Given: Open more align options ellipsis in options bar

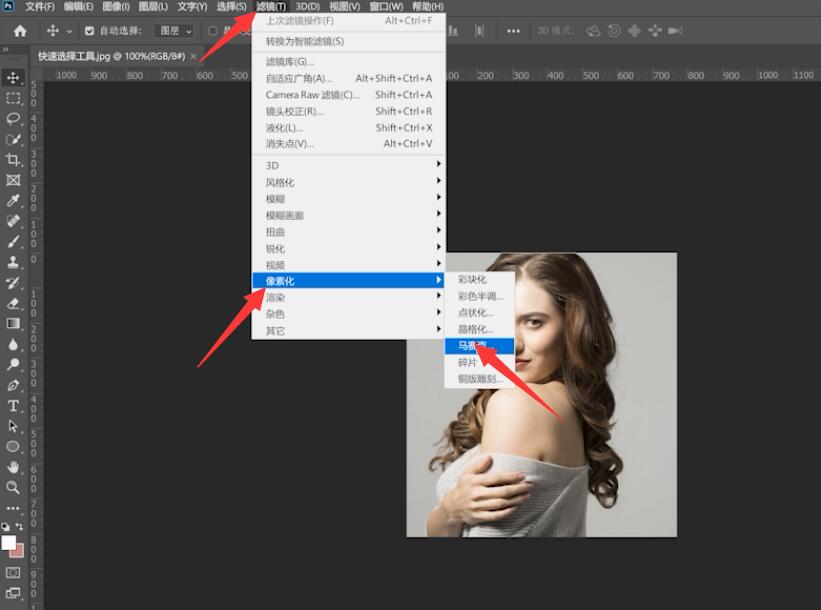Looking at the screenshot, I should 513,31.
